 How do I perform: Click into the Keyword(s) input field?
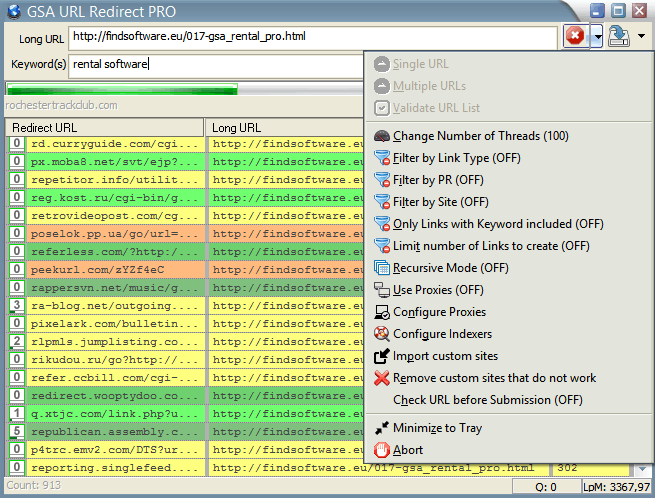click(x=215, y=64)
